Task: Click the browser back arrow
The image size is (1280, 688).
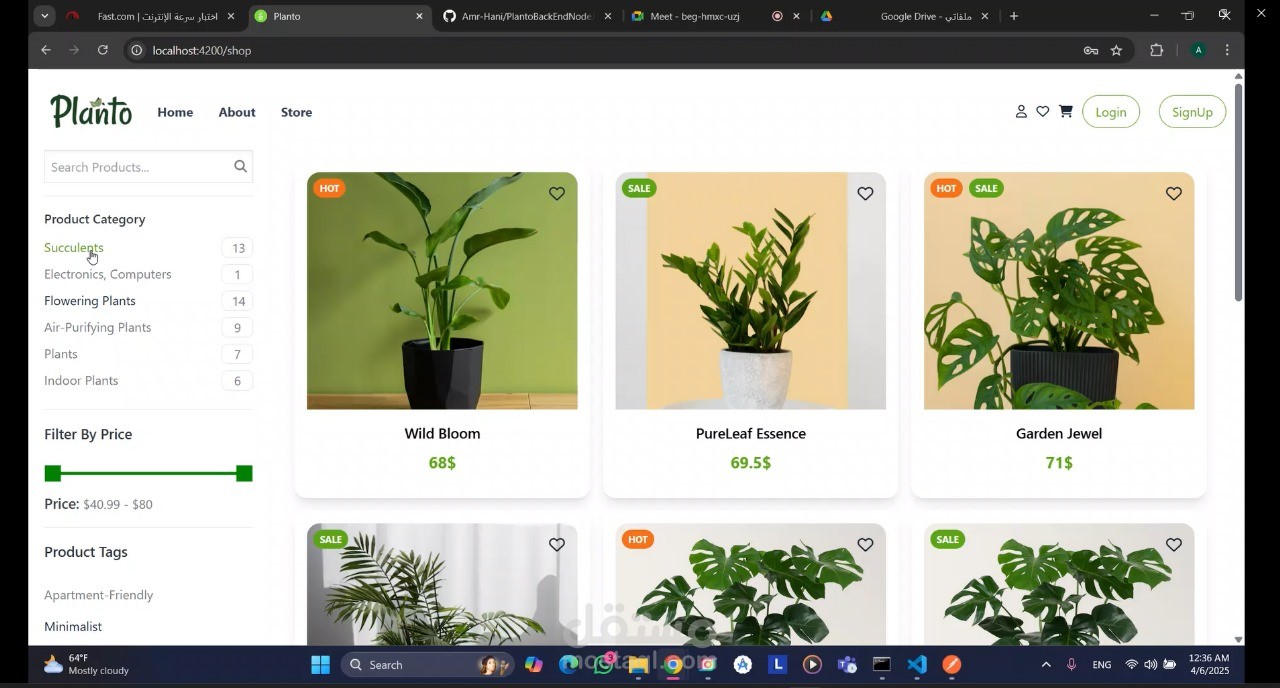Action: (x=46, y=50)
